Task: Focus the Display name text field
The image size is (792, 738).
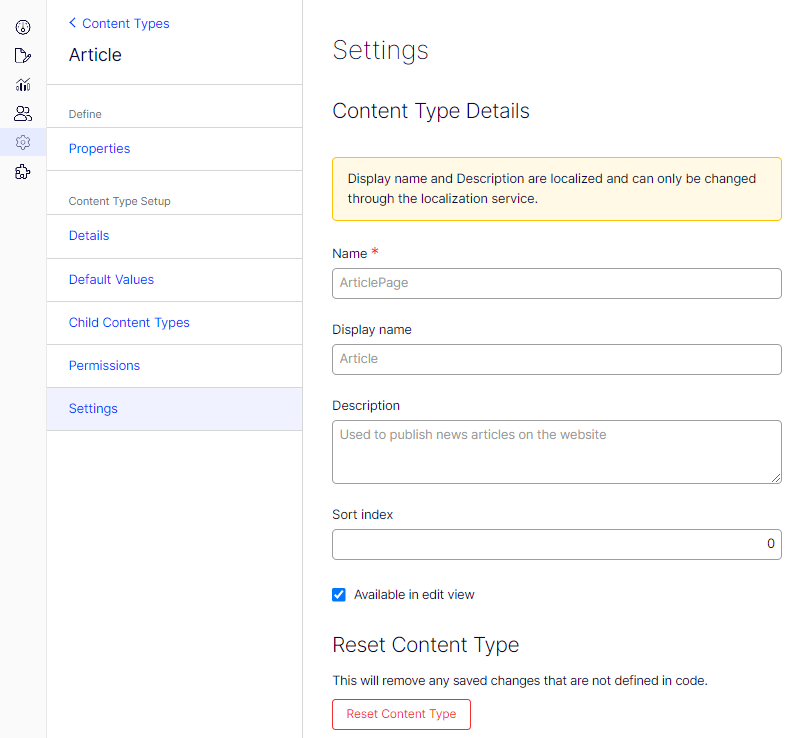Action: [556, 359]
